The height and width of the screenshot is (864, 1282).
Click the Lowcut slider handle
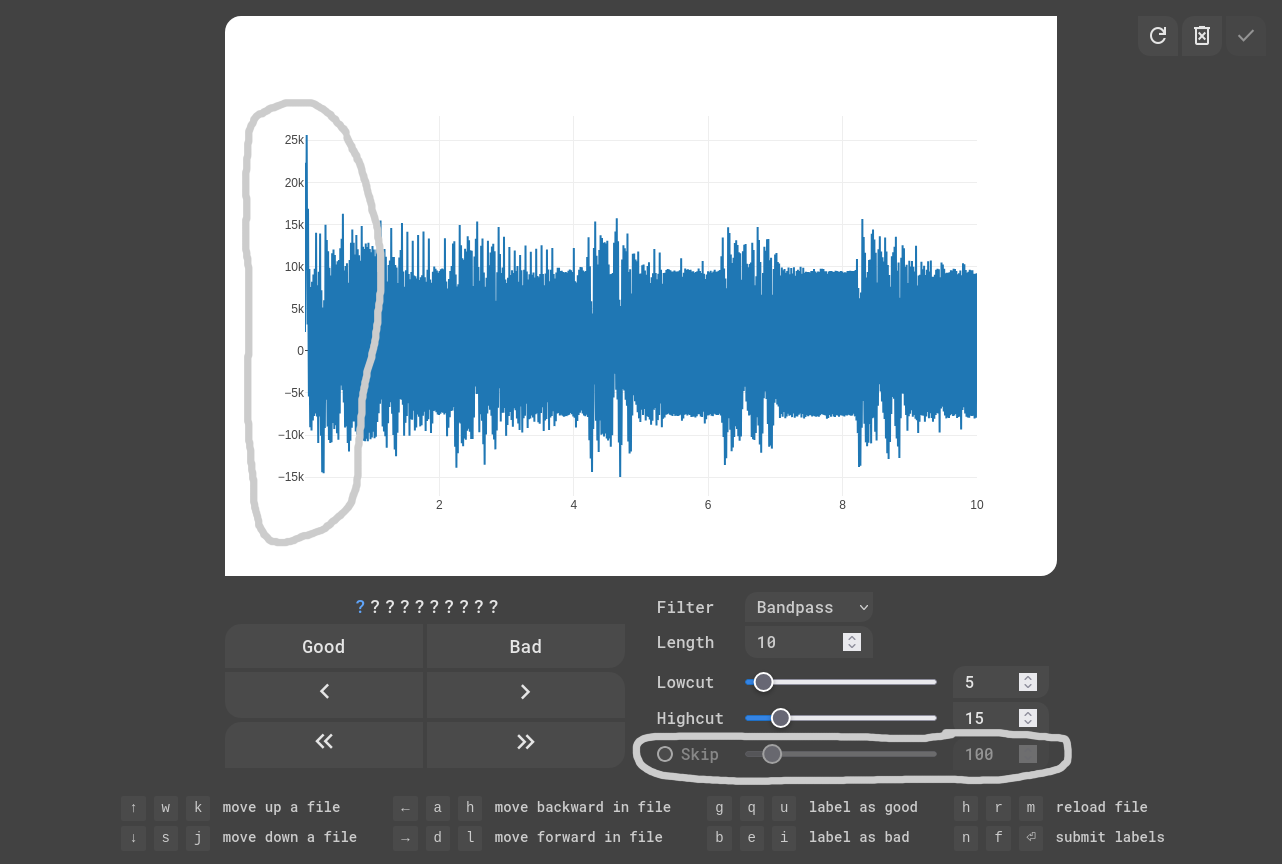(x=763, y=682)
